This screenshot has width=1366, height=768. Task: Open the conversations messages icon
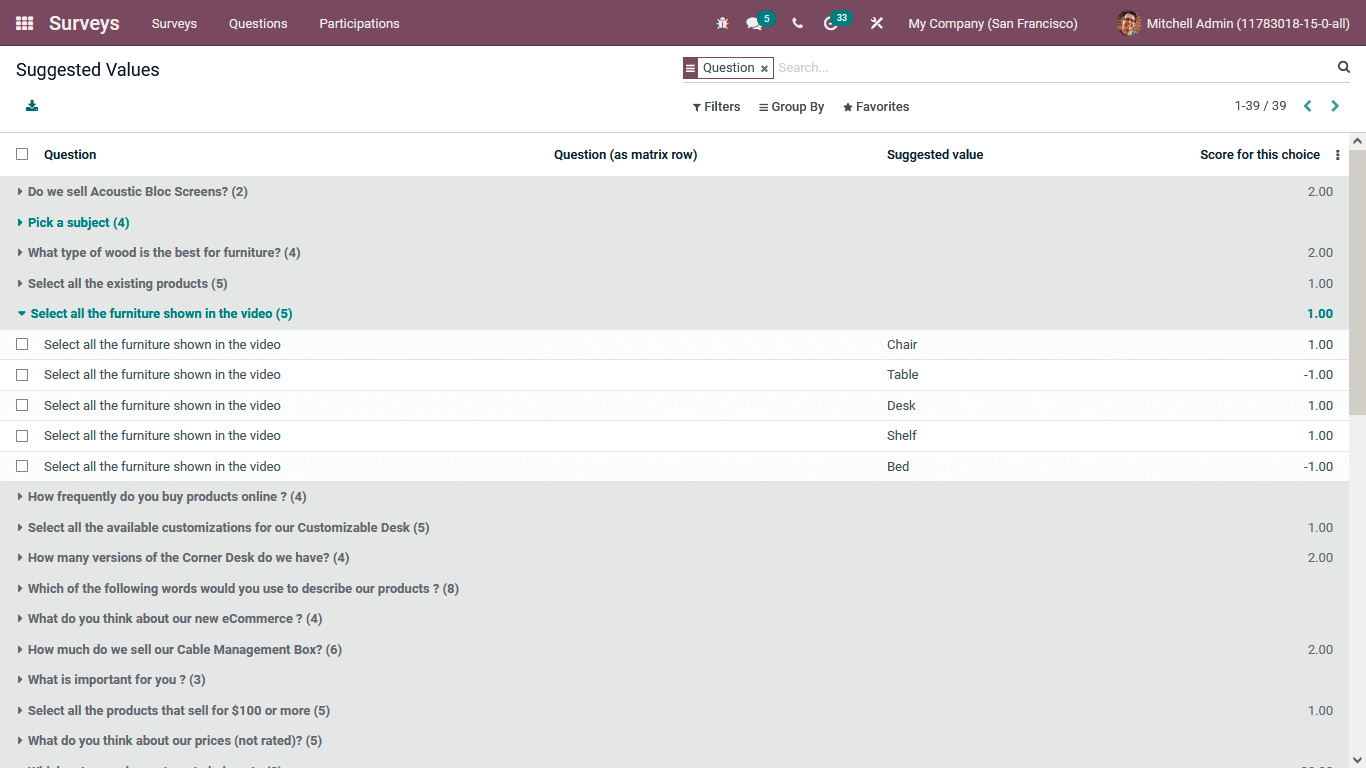(x=754, y=23)
